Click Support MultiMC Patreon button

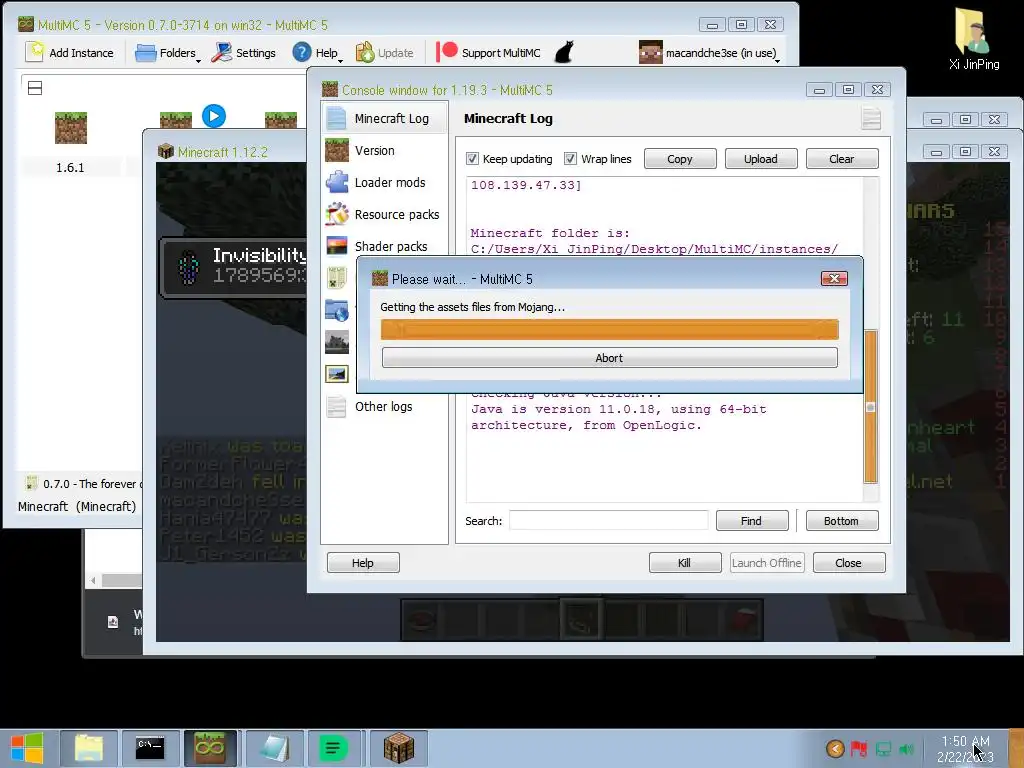(488, 53)
